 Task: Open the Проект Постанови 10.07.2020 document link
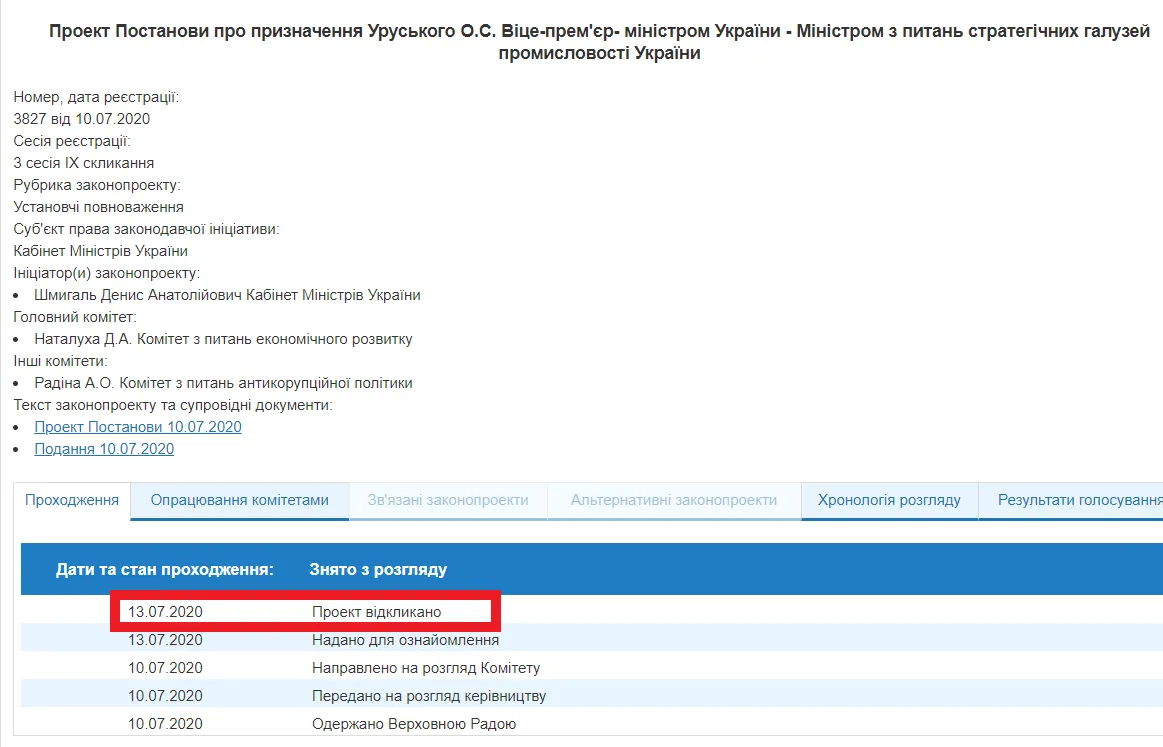coord(137,426)
